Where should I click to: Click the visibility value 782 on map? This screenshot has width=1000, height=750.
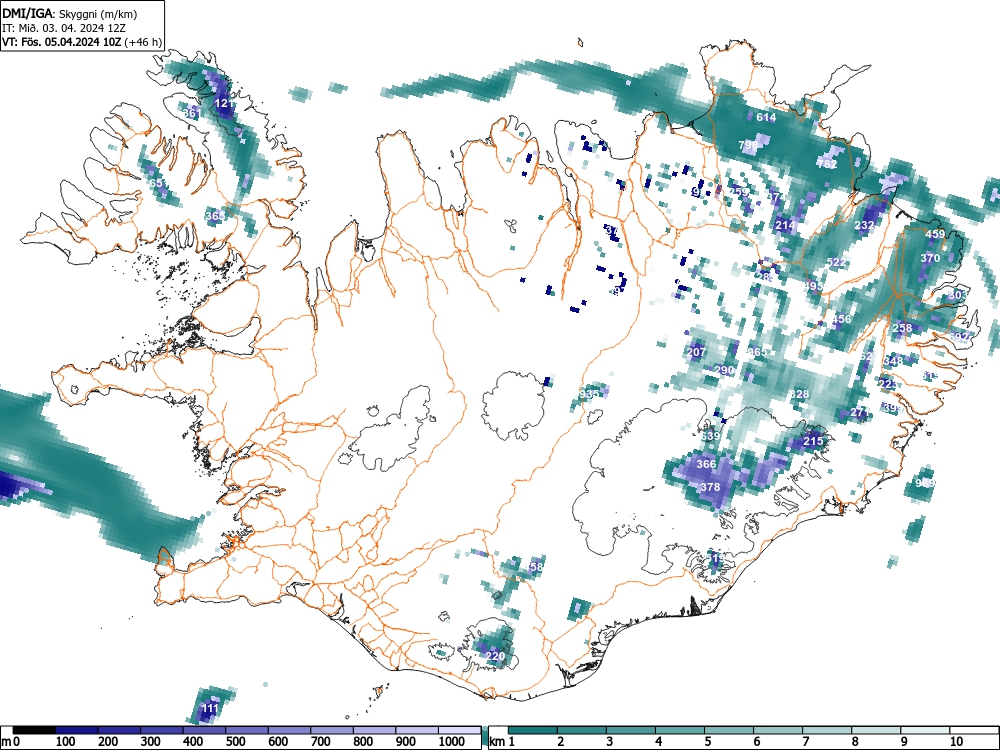827,164
